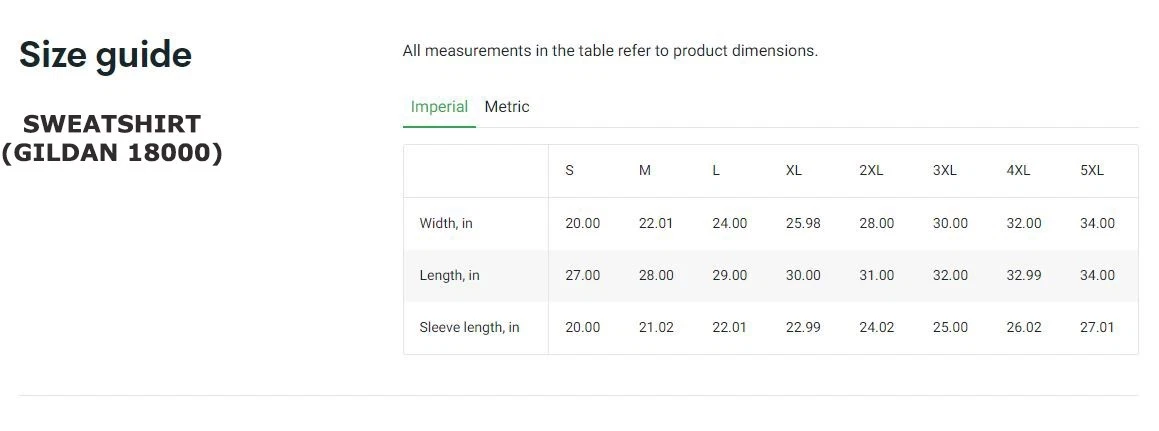The image size is (1159, 431).
Task: Click the 22.01 width value for M
Action: (x=656, y=224)
